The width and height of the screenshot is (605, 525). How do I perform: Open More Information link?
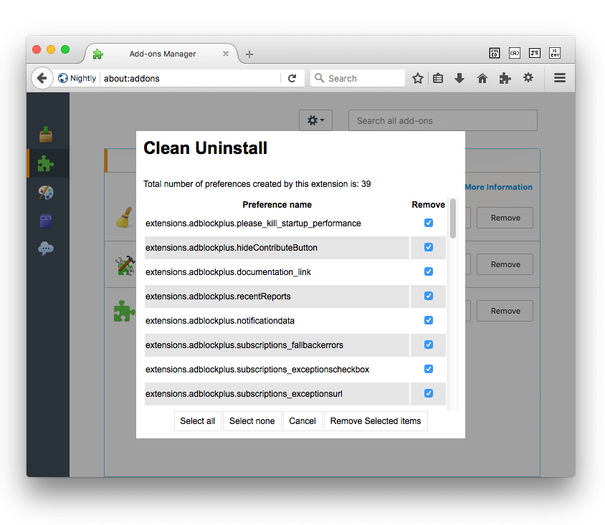pyautogui.click(x=498, y=187)
